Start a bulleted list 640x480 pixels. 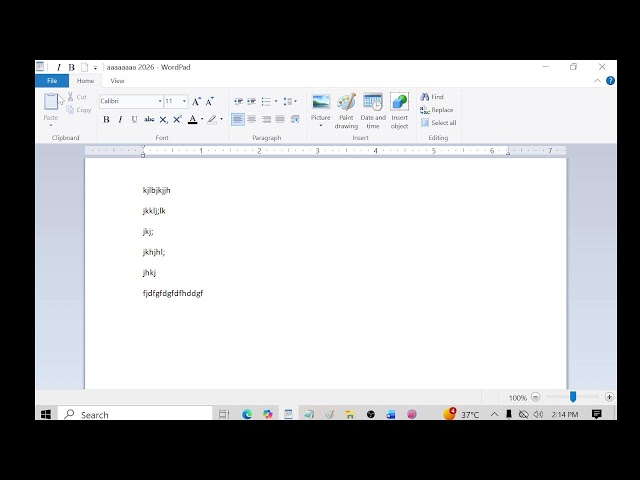pos(266,101)
